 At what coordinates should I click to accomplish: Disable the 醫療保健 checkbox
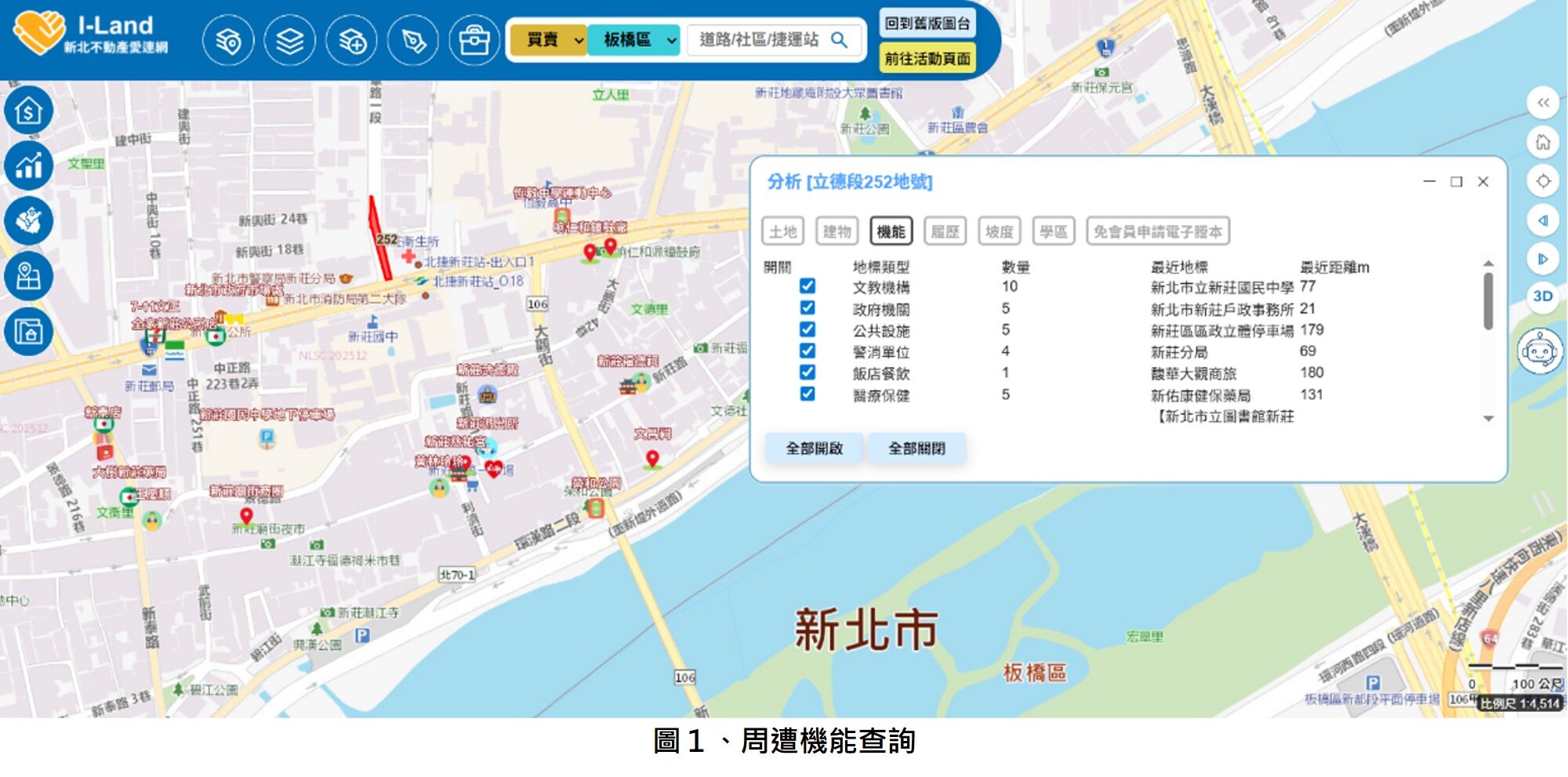[x=807, y=394]
